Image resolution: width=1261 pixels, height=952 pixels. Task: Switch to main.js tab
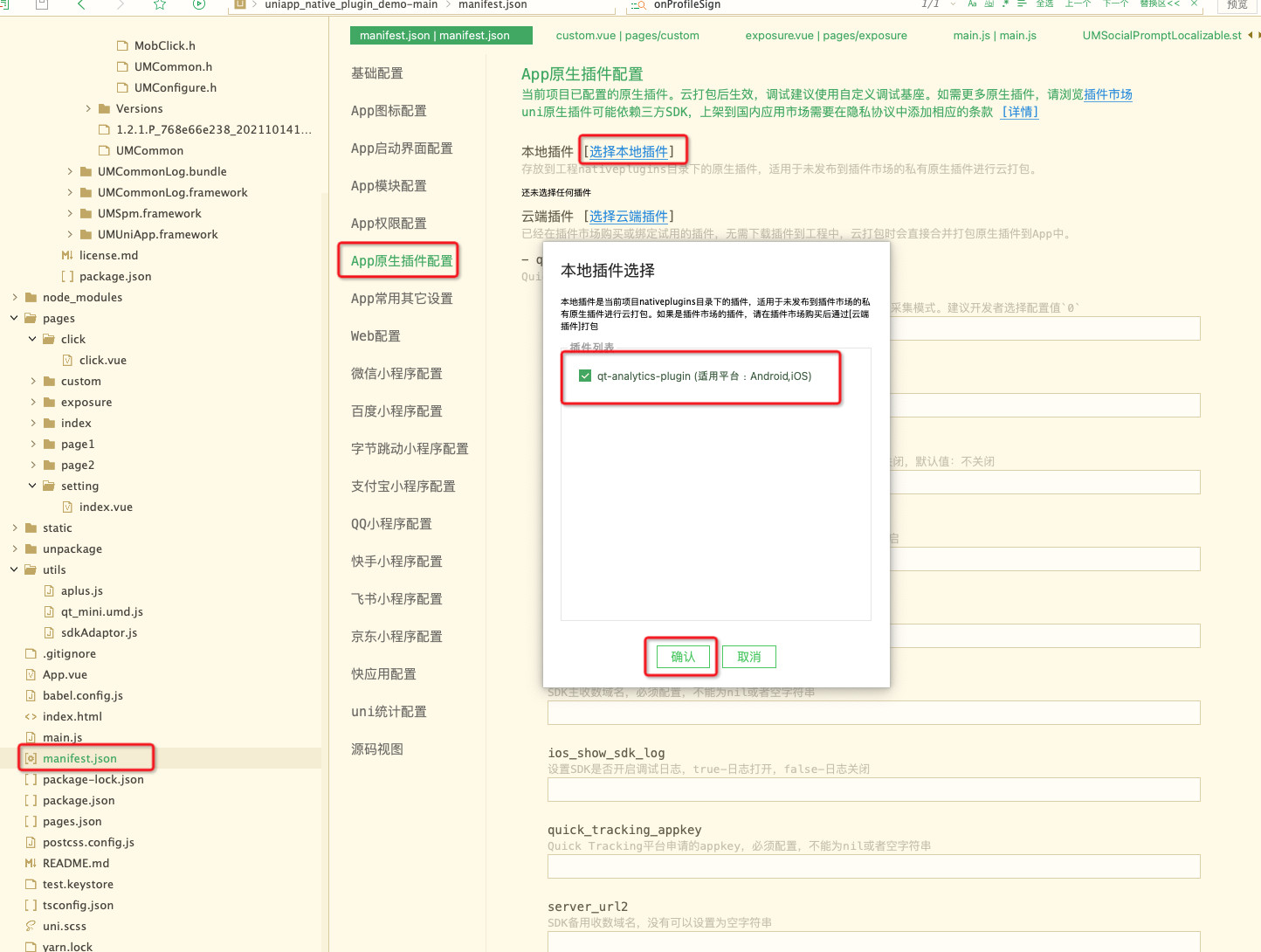tap(995, 35)
